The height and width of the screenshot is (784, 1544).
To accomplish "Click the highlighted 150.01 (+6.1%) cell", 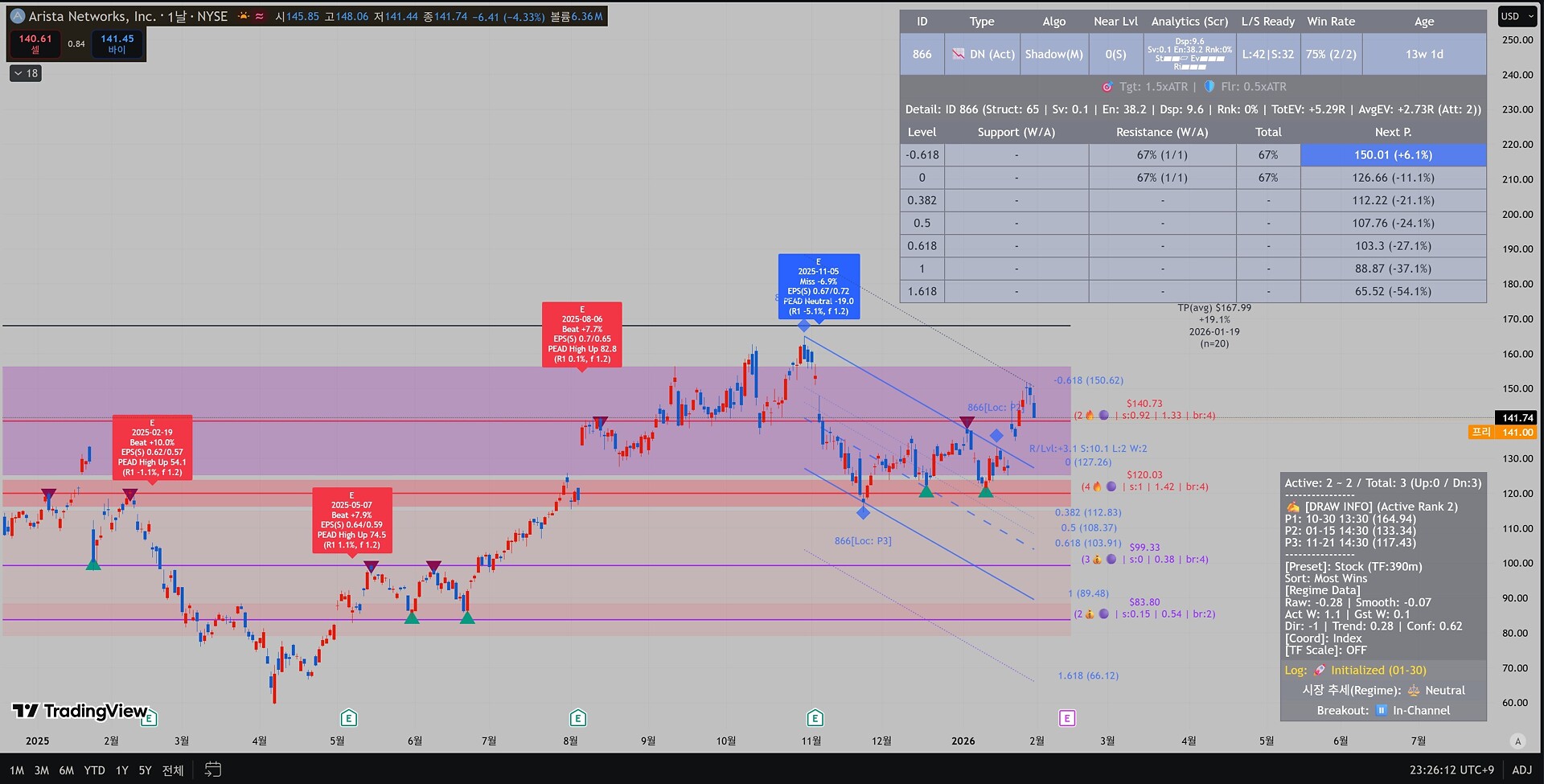I will pos(1393,154).
